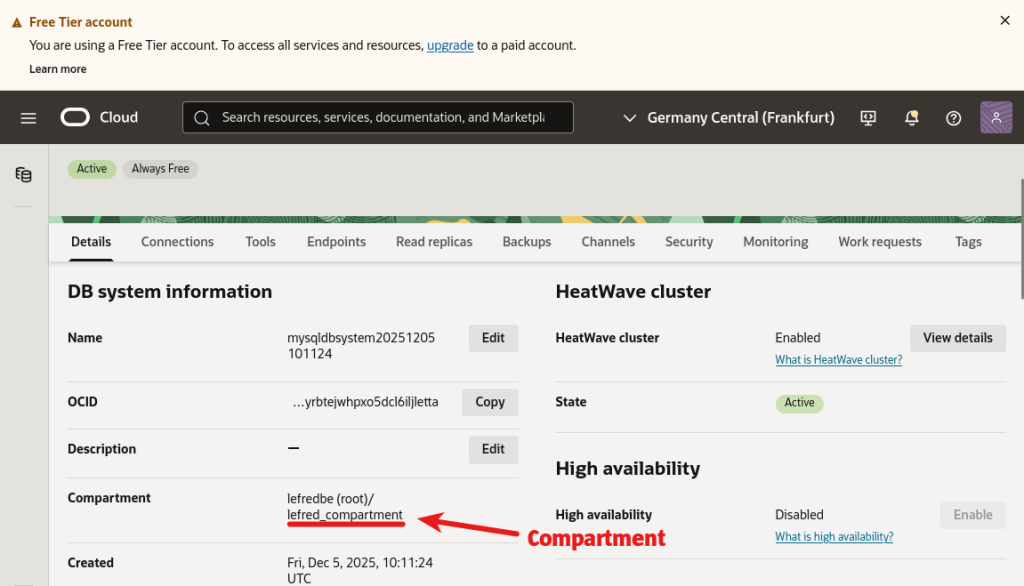Click the search resources and services field

[378, 117]
